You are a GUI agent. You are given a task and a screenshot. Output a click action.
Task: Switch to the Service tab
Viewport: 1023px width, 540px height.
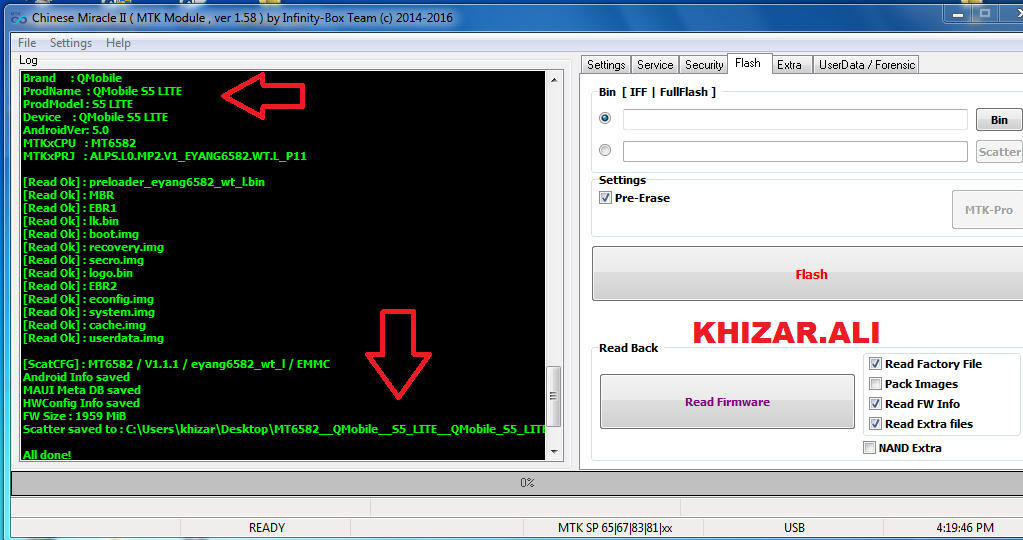click(x=655, y=65)
